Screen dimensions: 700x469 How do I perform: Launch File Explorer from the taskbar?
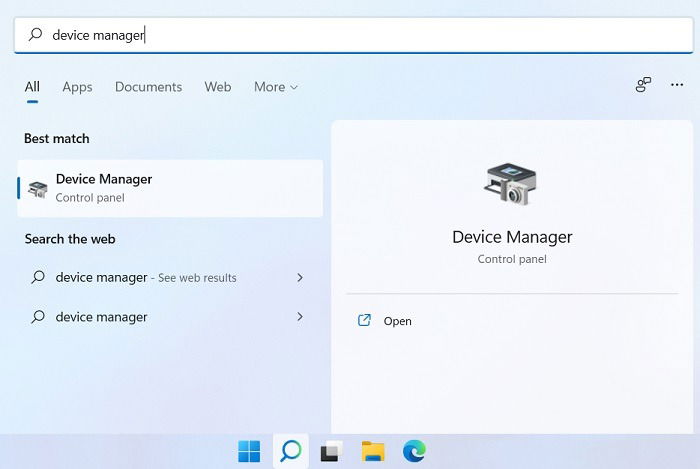coord(373,451)
